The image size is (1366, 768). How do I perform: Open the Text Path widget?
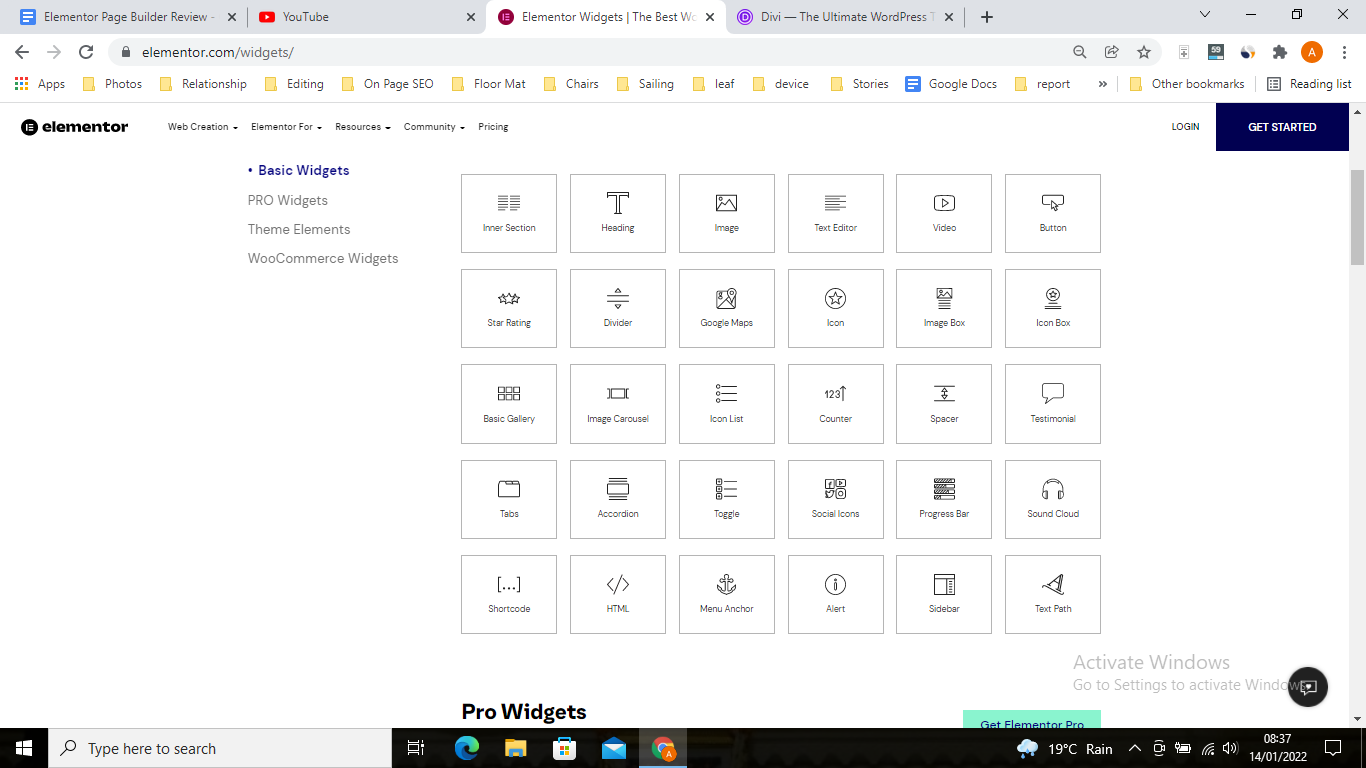tap(1053, 594)
